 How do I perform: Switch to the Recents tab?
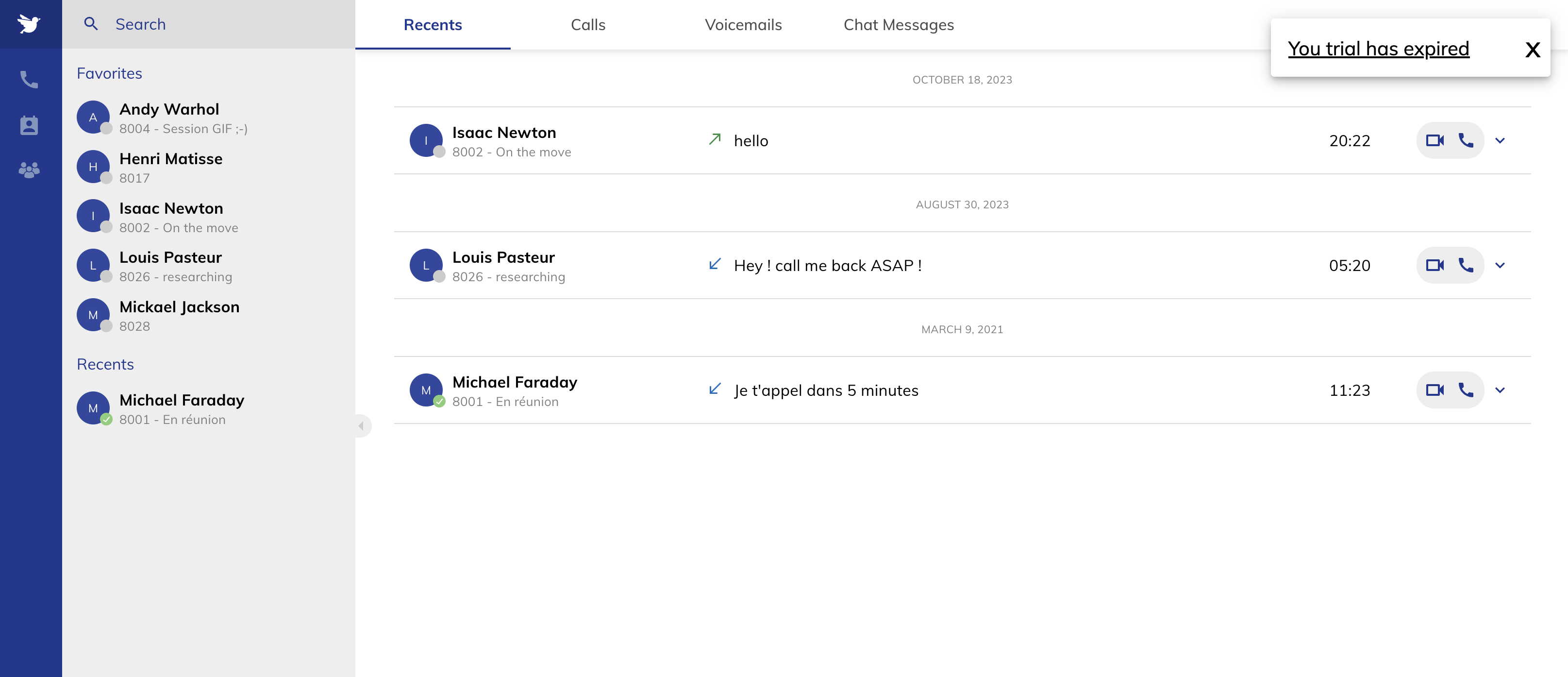pyautogui.click(x=433, y=25)
